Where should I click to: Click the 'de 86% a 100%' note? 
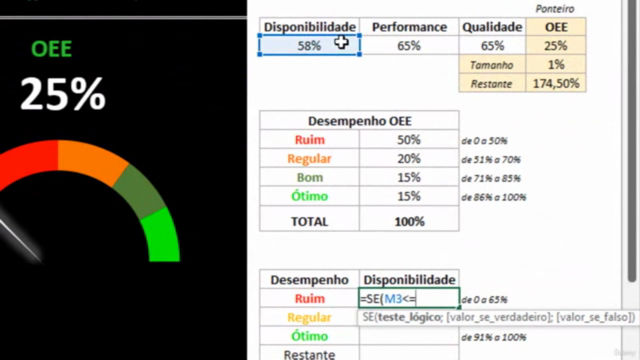[493, 197]
